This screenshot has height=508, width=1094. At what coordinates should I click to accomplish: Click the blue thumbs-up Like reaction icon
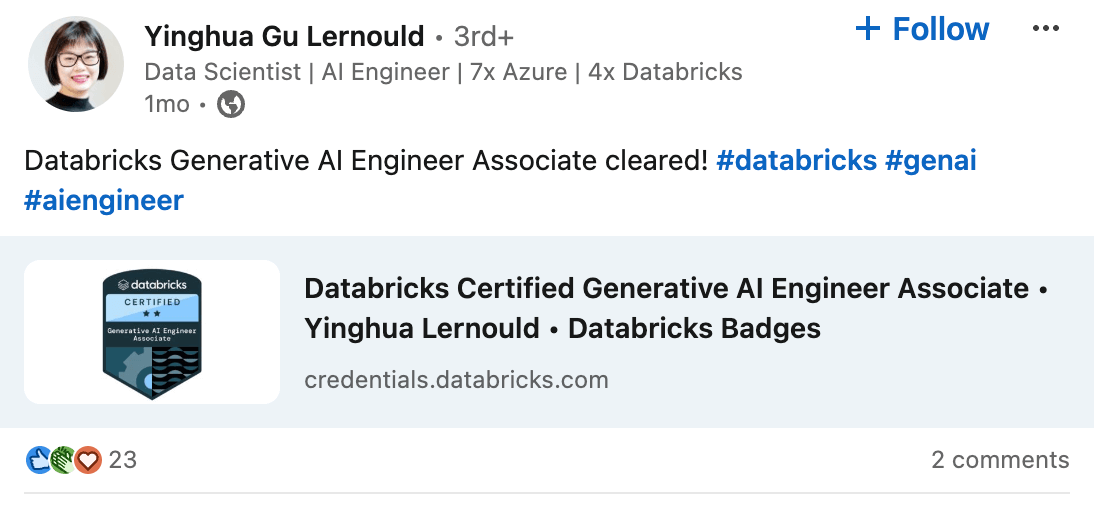(38, 460)
